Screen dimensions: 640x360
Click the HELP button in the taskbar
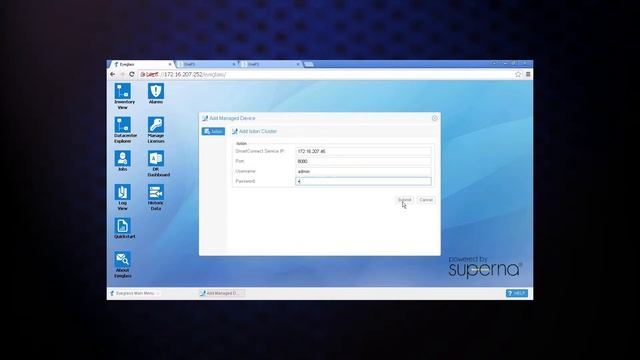click(517, 293)
